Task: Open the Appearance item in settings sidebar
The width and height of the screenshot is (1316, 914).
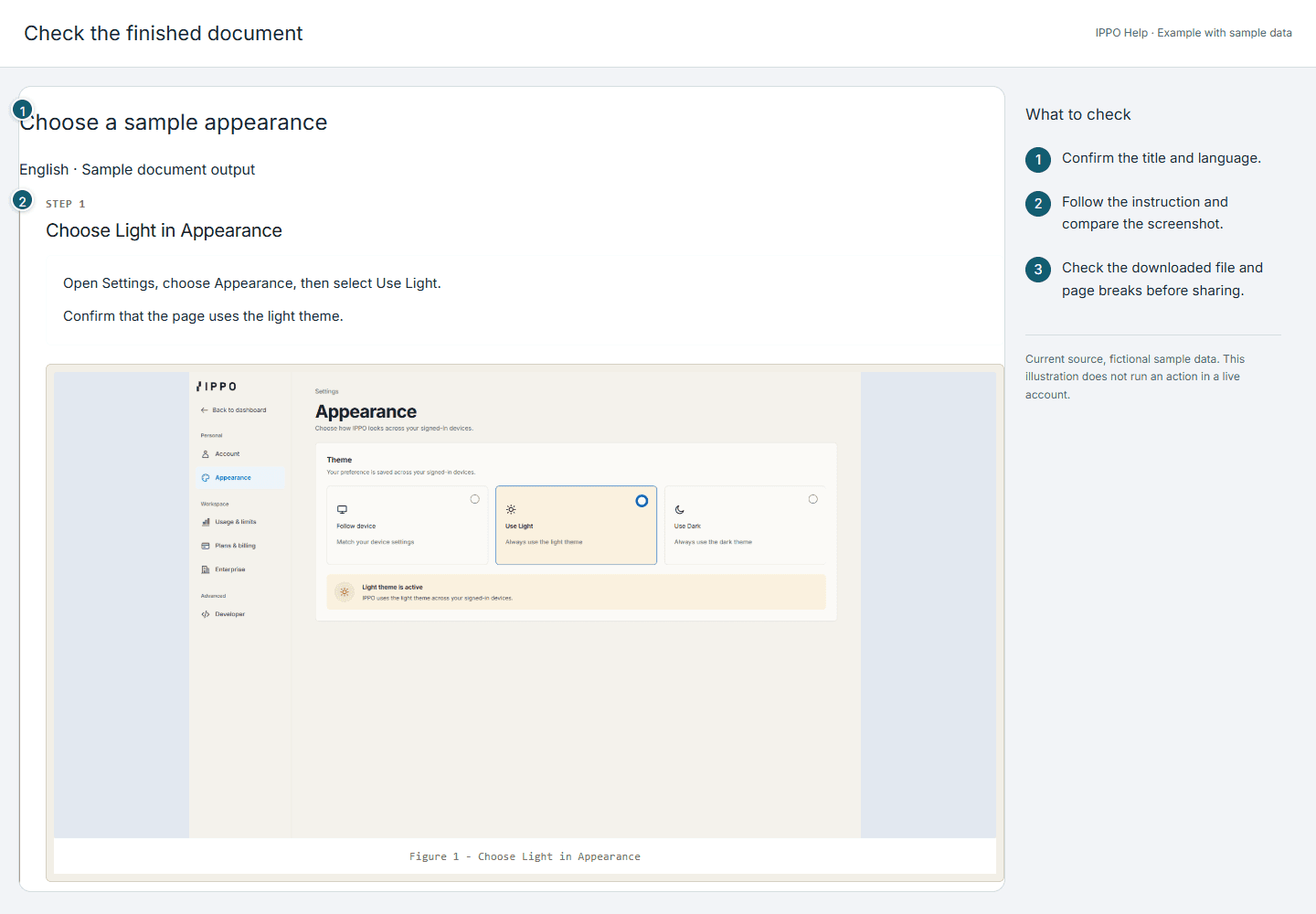Action: click(240, 478)
